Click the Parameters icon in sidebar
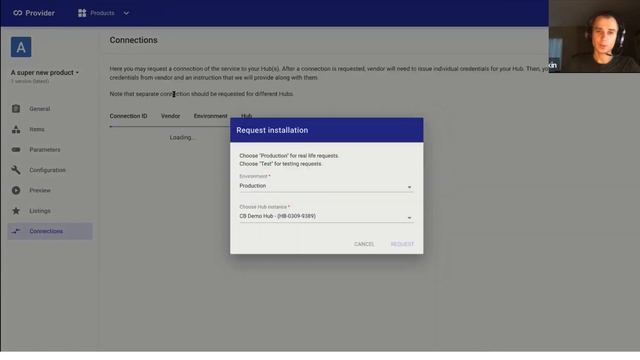 click(x=16, y=150)
